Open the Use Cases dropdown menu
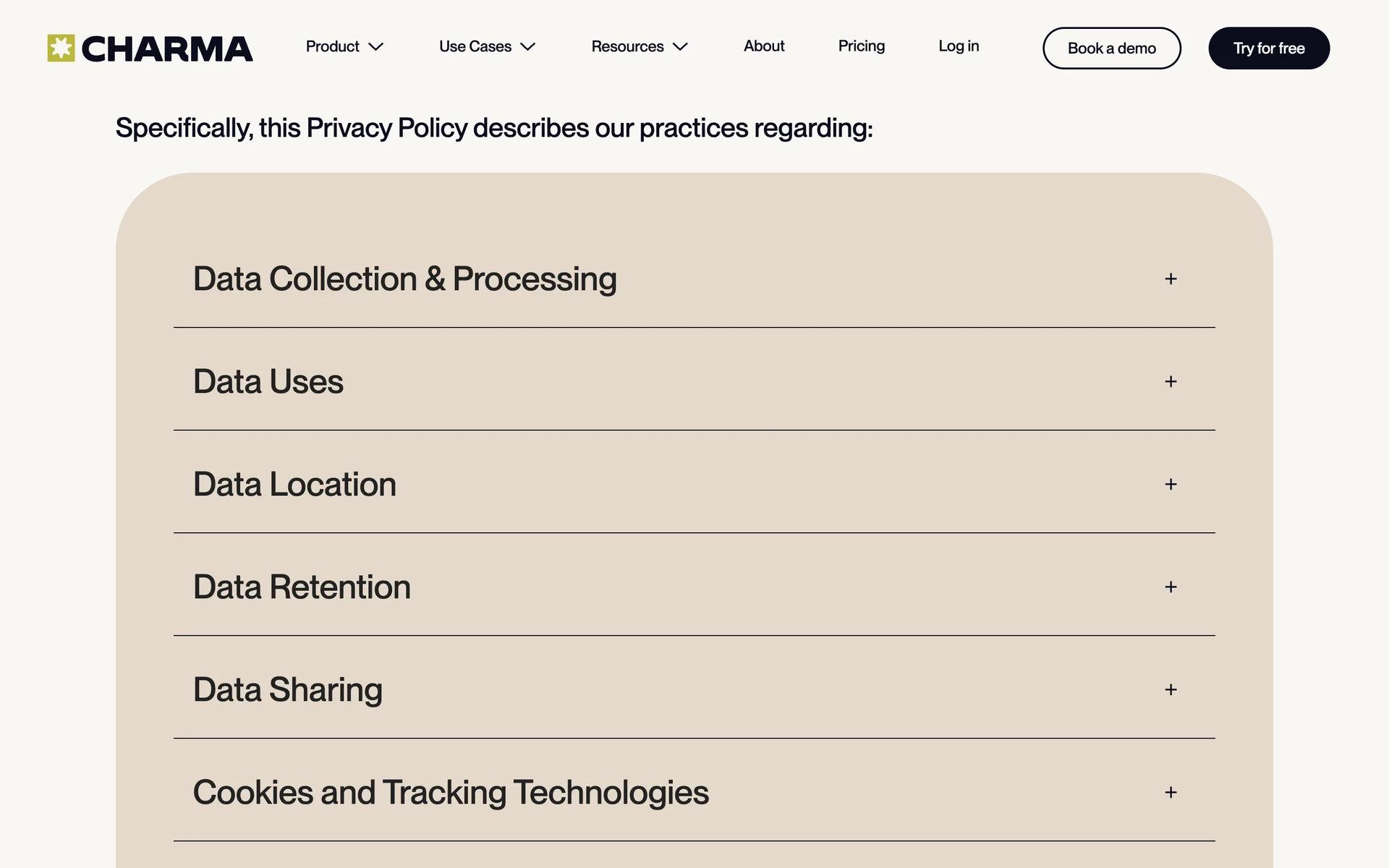Screen dimensions: 1389x868 [486, 46]
